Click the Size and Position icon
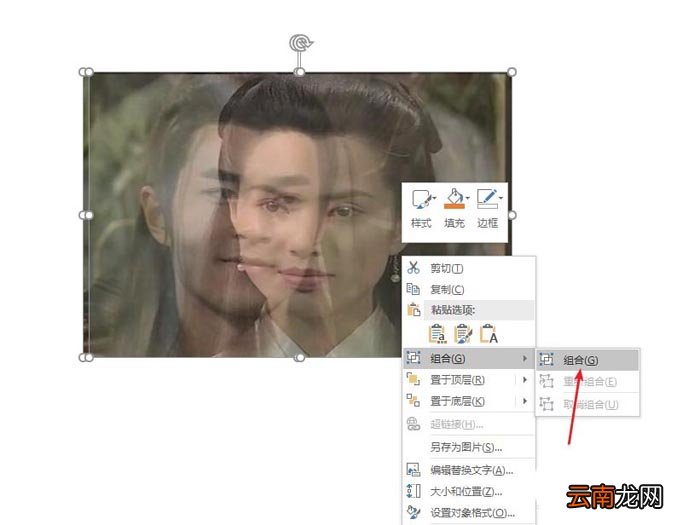Screen dimensions: 700x525 [x=413, y=491]
